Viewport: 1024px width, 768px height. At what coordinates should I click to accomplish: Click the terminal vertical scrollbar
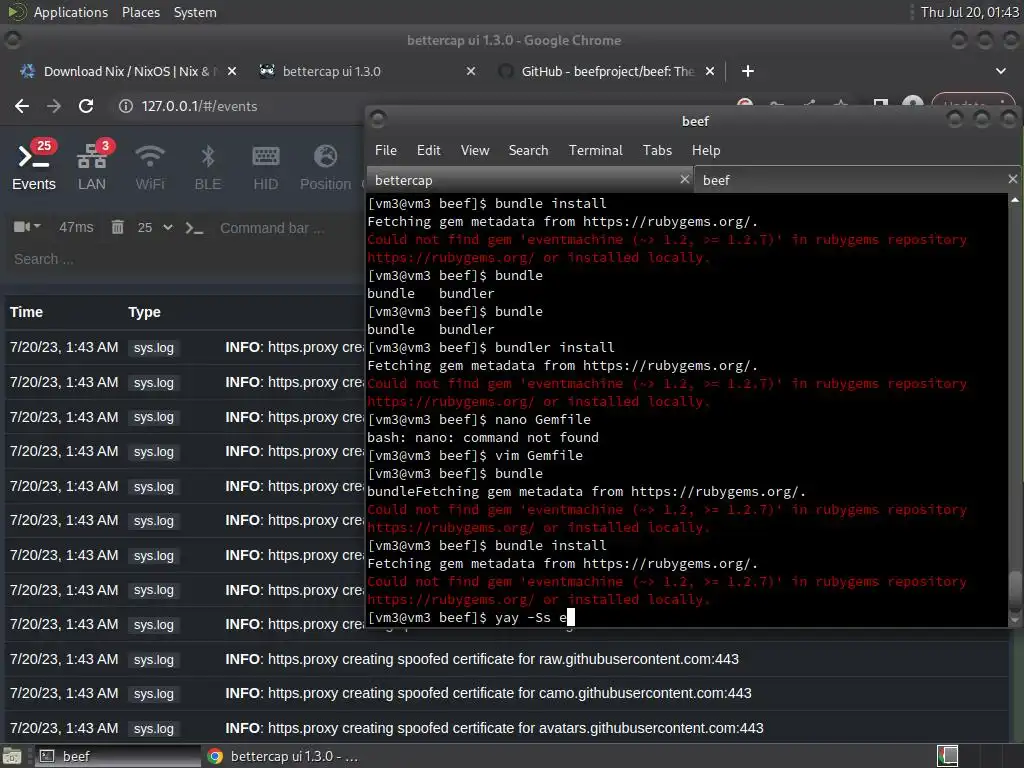(x=1014, y=411)
